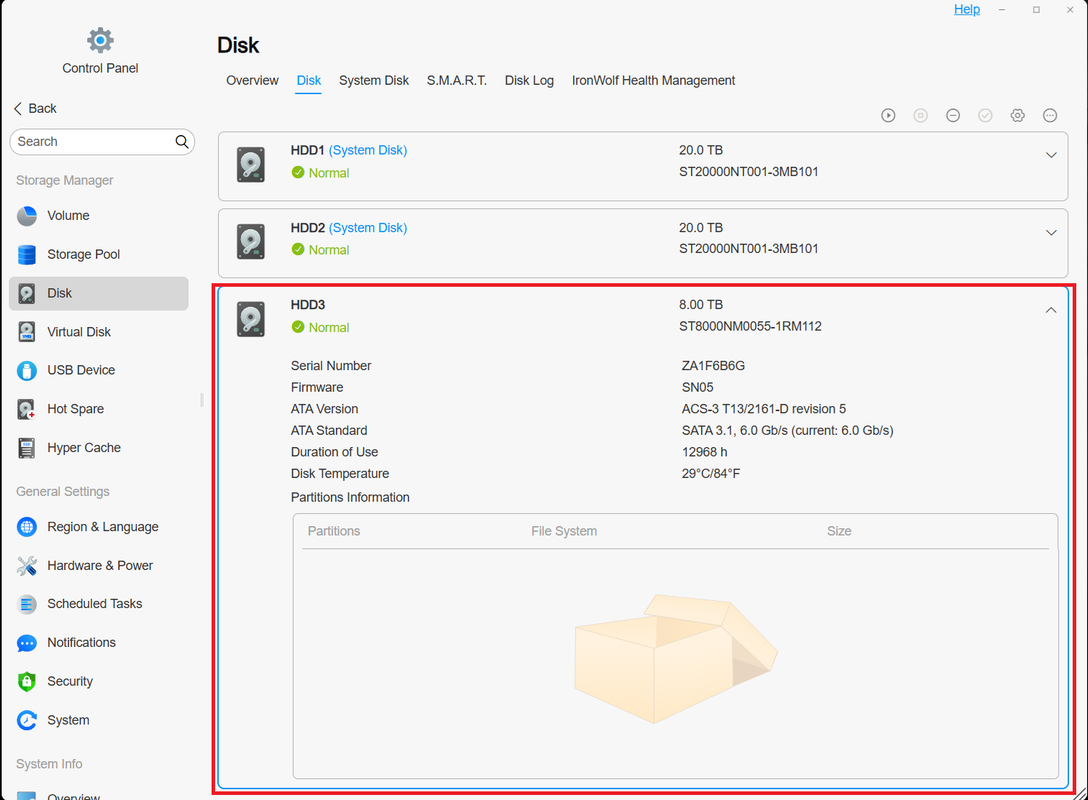This screenshot has height=800, width=1088.
Task: Open Hot Spare settings
Action: pyautogui.click(x=99, y=409)
